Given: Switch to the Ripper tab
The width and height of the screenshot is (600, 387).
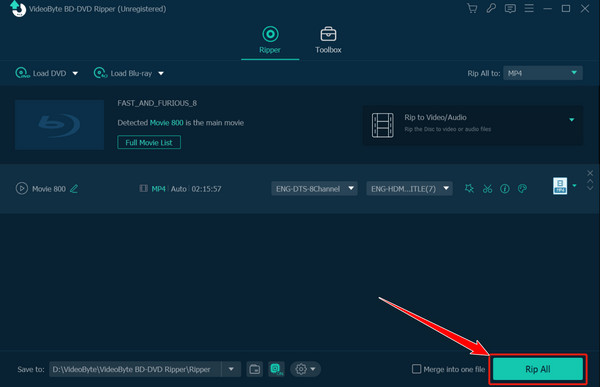Looking at the screenshot, I should [x=270, y=40].
